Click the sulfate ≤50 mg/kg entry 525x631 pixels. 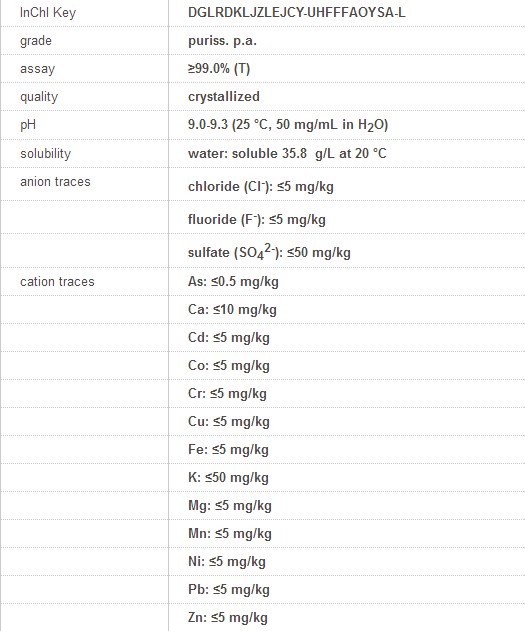269,252
